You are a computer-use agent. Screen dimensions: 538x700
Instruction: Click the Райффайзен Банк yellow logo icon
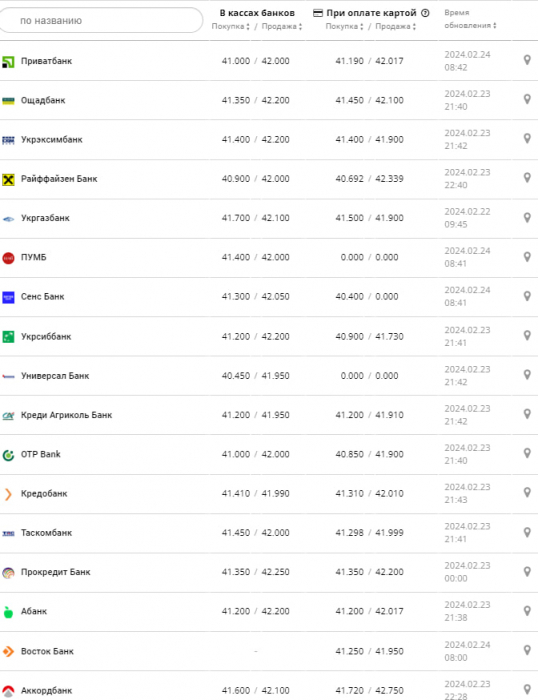(8, 179)
